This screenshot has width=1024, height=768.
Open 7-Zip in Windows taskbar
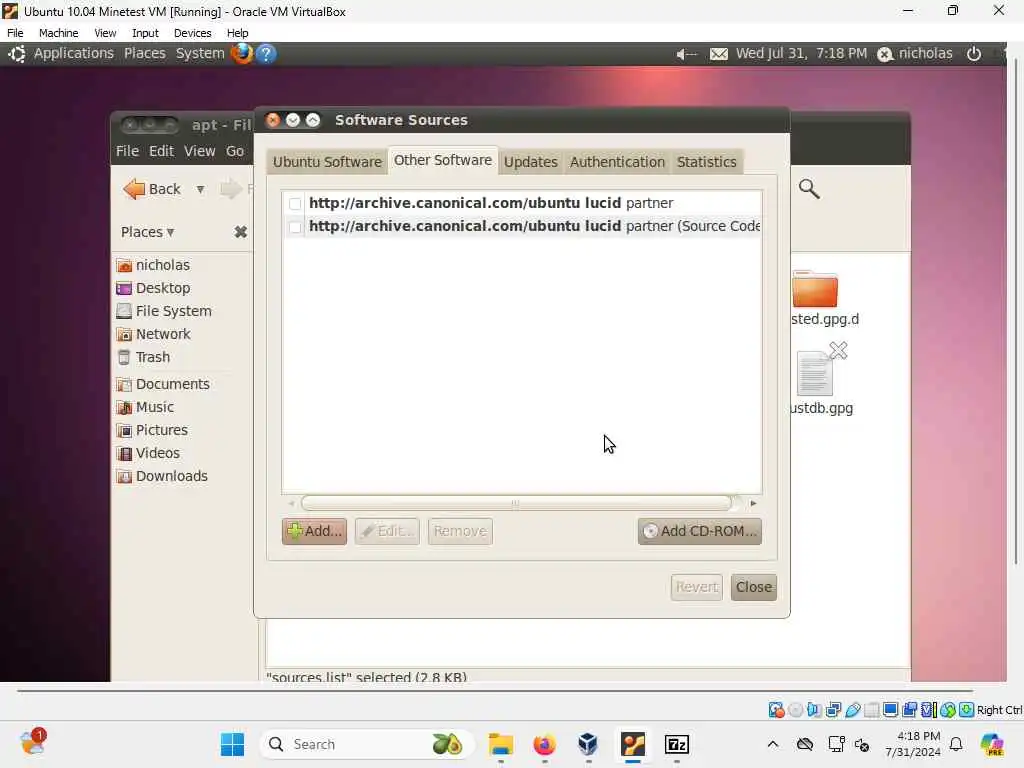[677, 744]
